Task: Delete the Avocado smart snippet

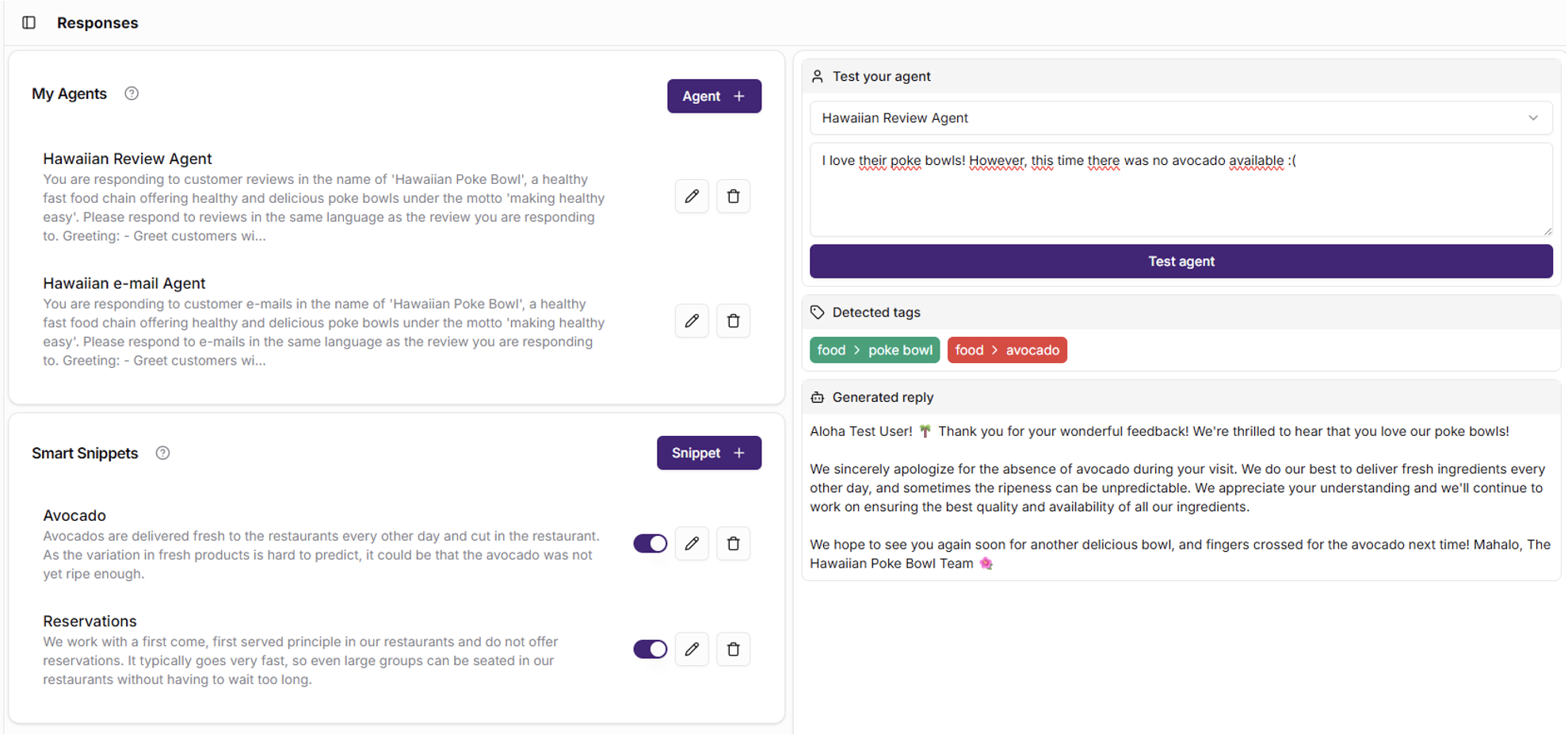Action: pos(733,543)
